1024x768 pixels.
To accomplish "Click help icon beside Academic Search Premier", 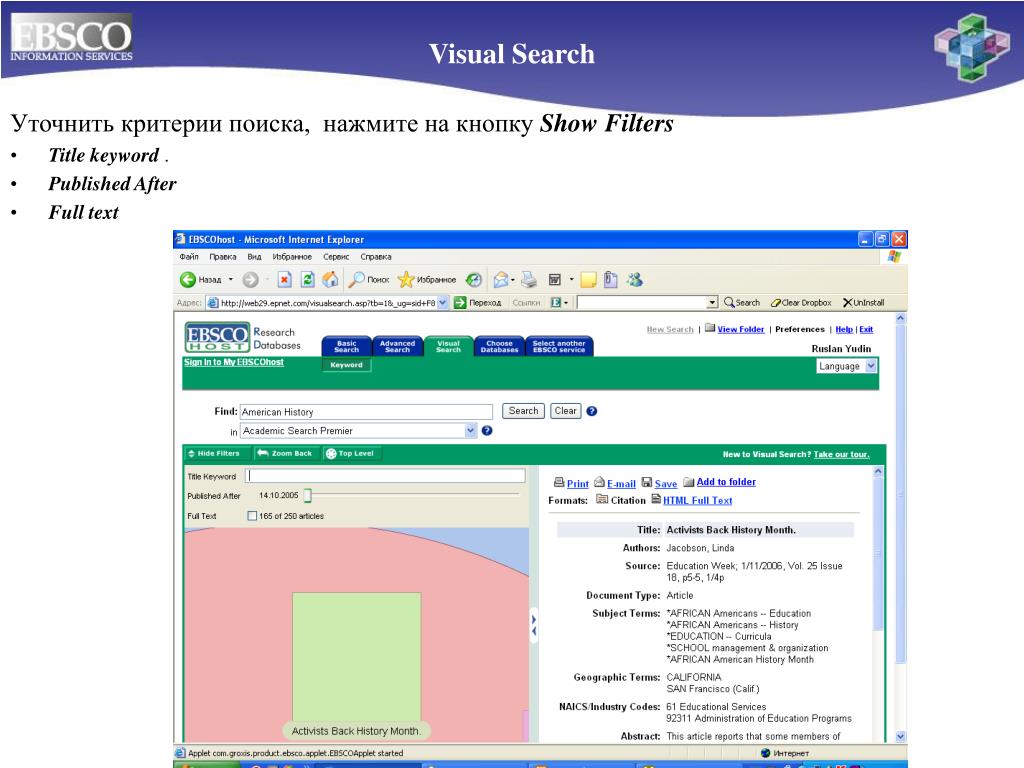I will coord(487,430).
